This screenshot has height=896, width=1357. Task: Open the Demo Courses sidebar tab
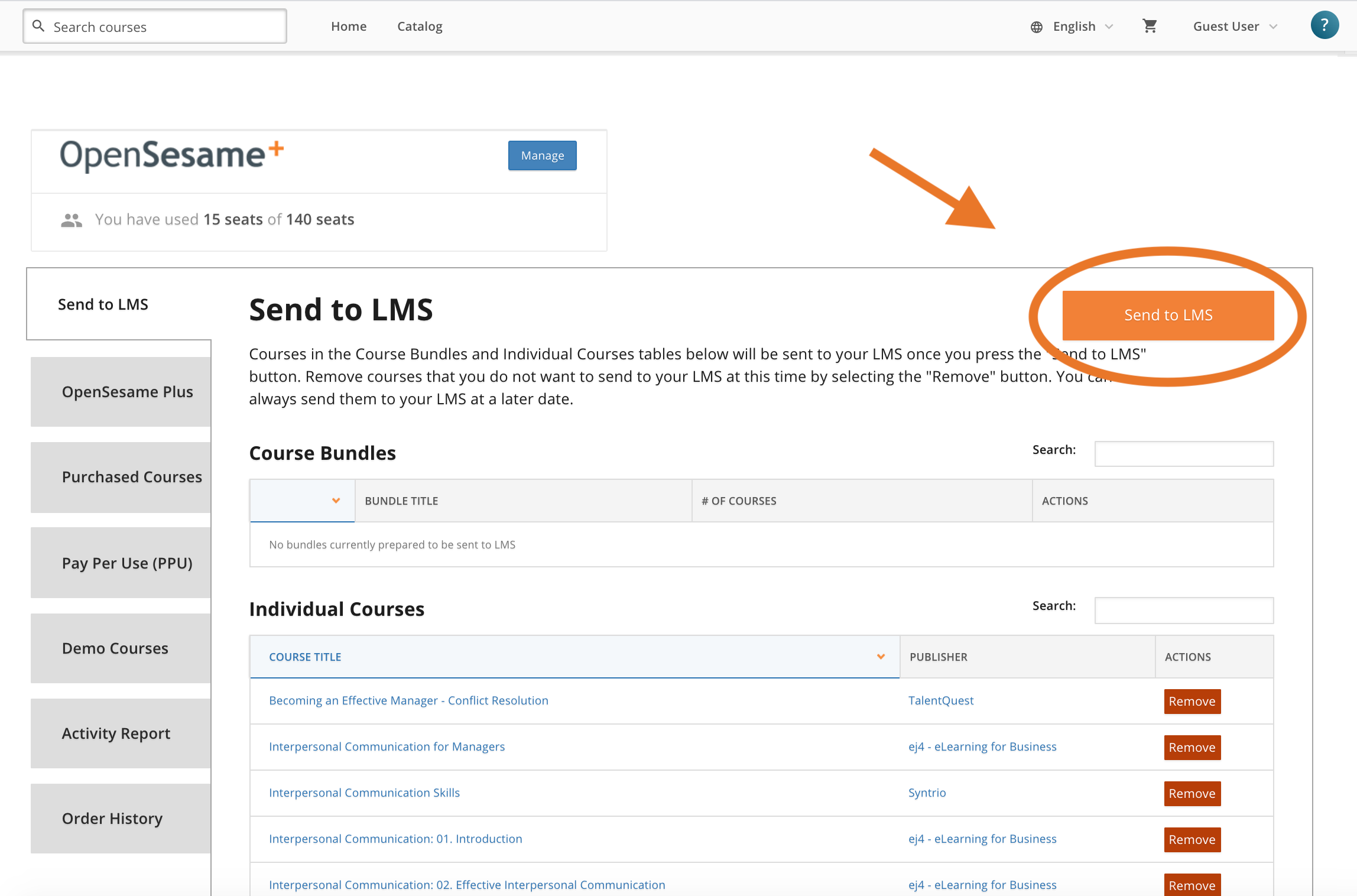point(121,648)
